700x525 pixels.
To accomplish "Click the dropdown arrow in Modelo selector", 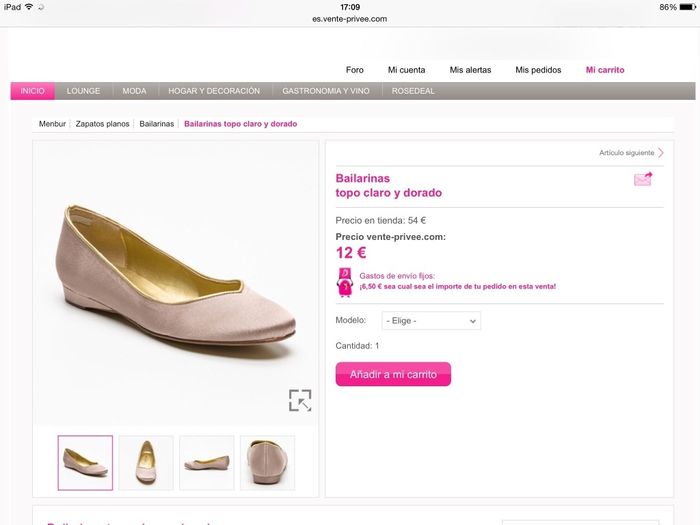I will click(472, 321).
